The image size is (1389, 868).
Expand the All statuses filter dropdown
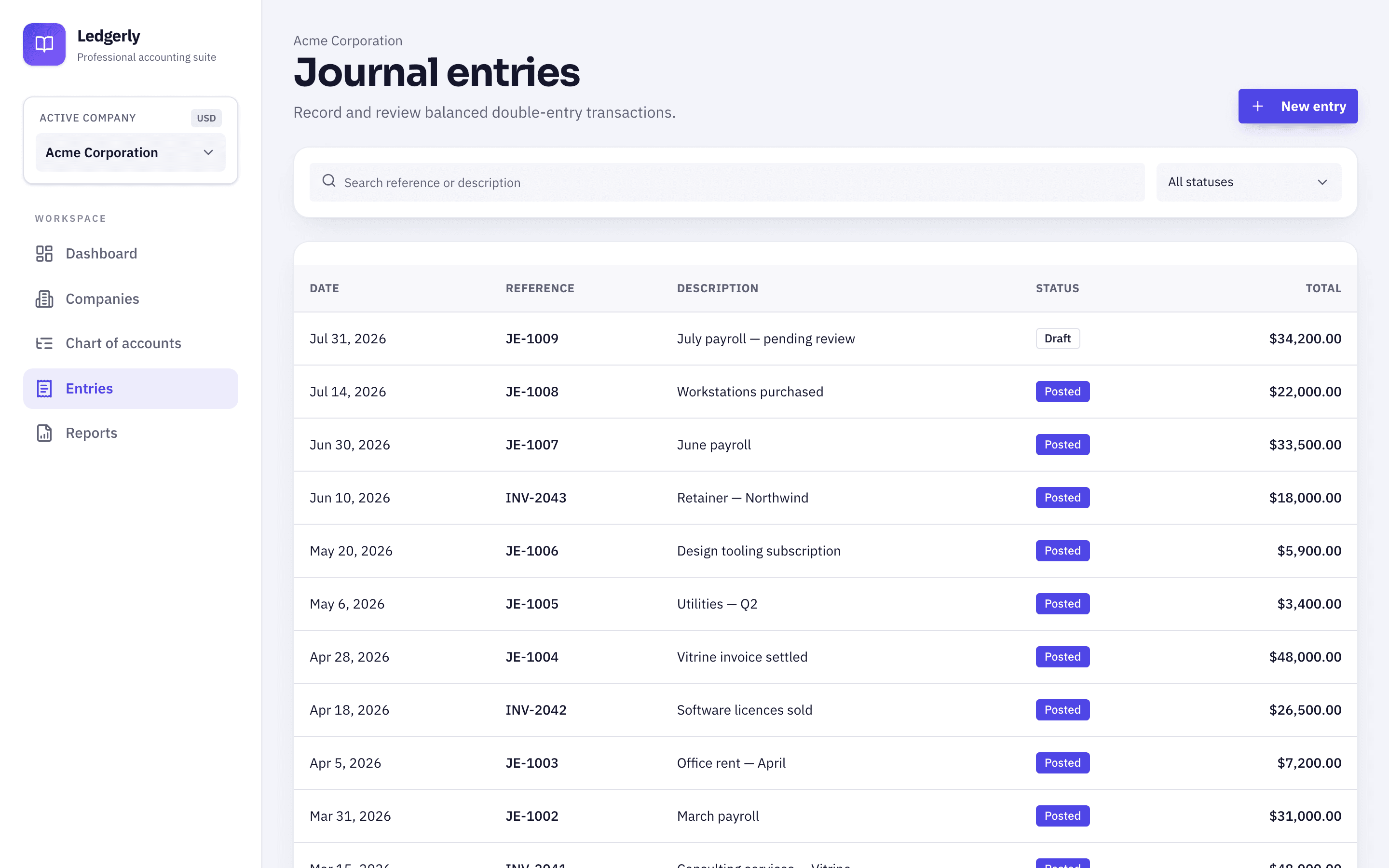point(1248,182)
